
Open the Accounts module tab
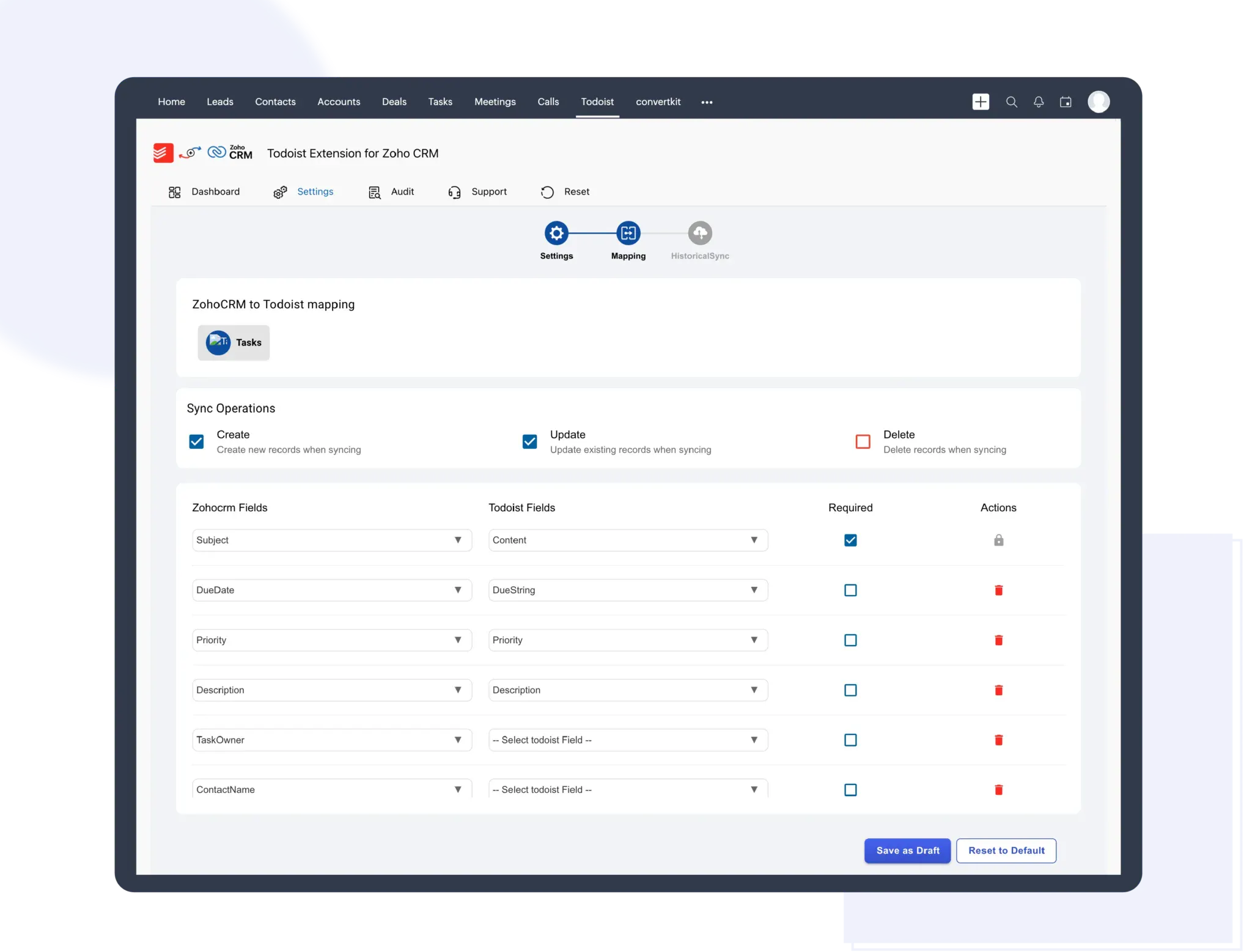339,101
